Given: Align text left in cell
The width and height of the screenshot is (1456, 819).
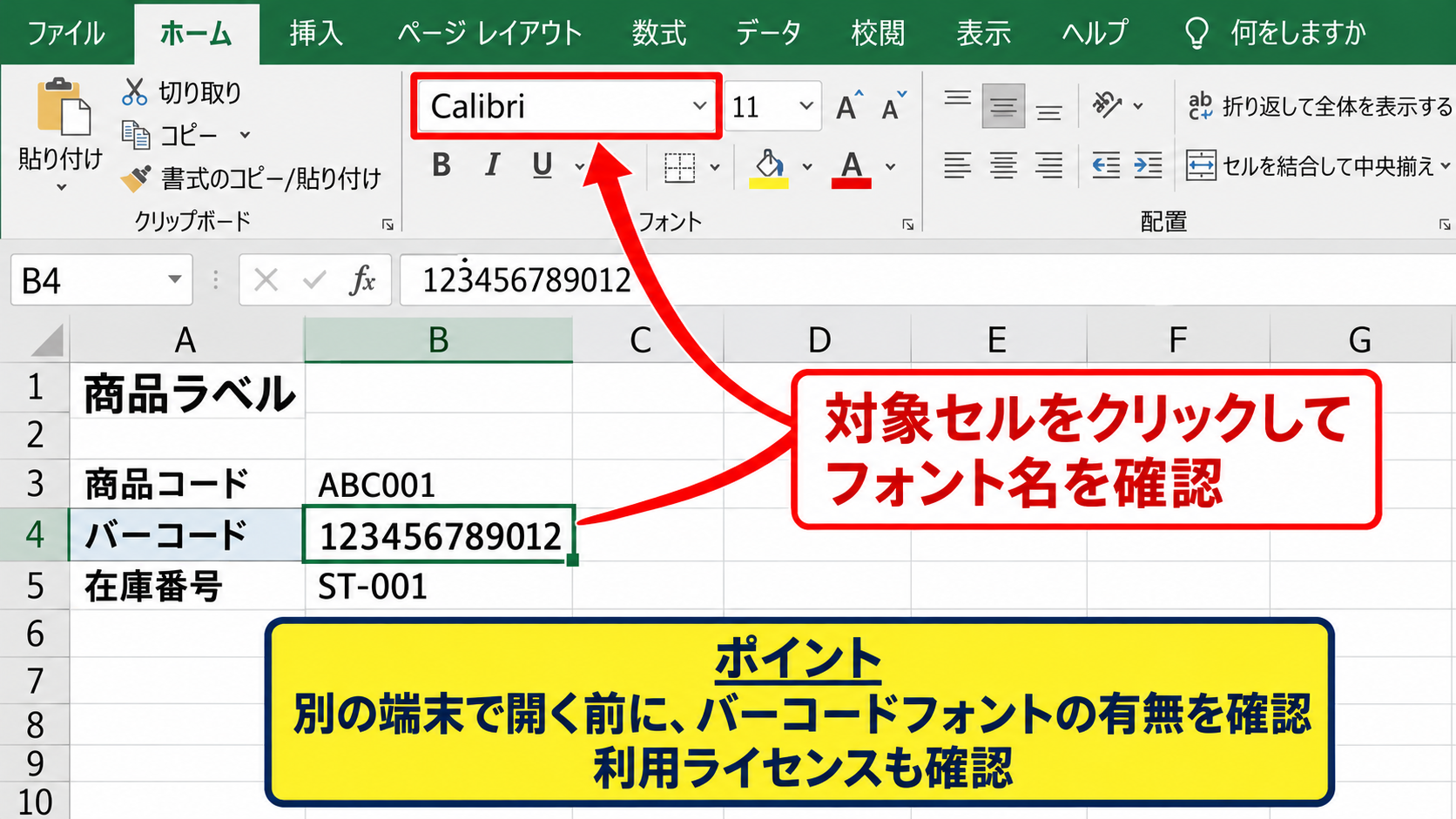Looking at the screenshot, I should pos(958,165).
